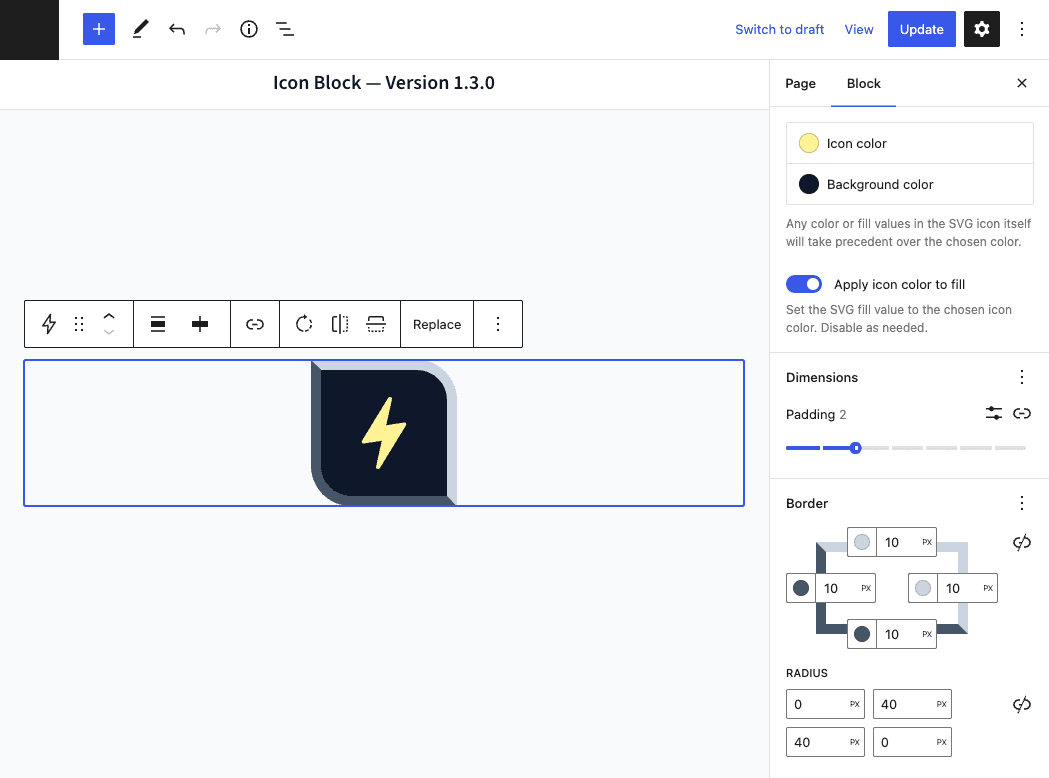The width and height of the screenshot is (1049, 778).
Task: Click Replace in the block toolbar
Action: 437,323
